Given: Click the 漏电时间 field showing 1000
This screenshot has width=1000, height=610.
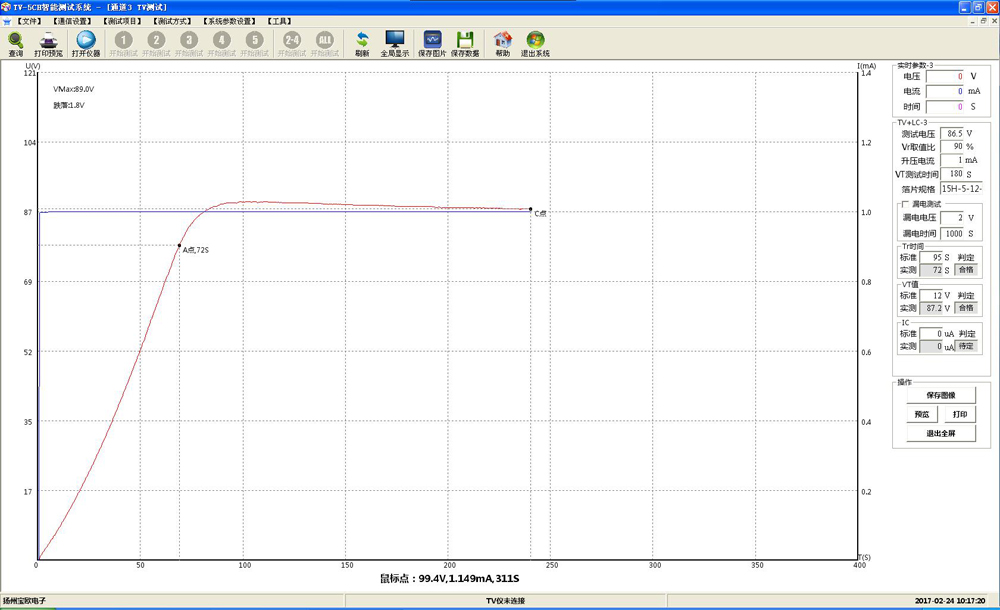Looking at the screenshot, I should (x=953, y=232).
